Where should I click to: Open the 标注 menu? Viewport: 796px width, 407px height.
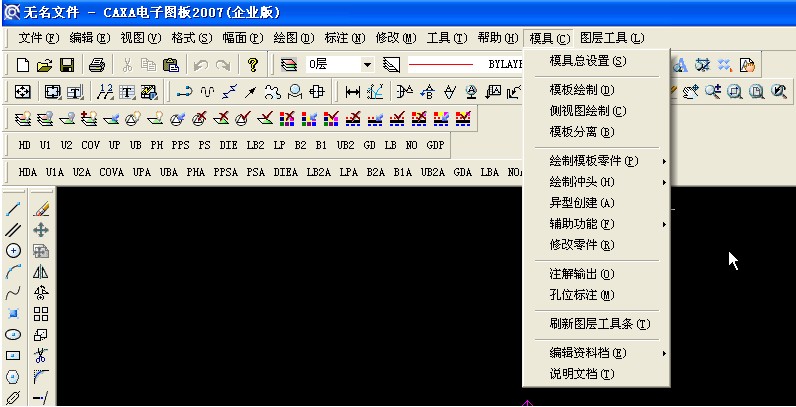[x=345, y=38]
